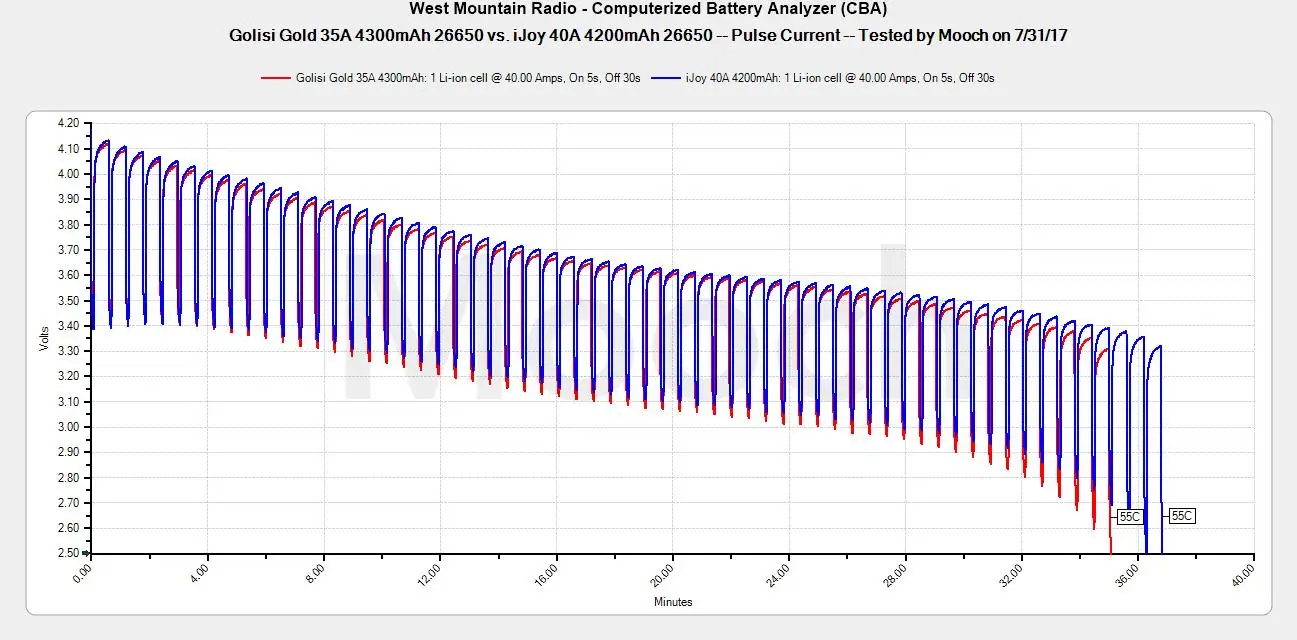Select the 4.00 value on Volts axis

coord(68,174)
